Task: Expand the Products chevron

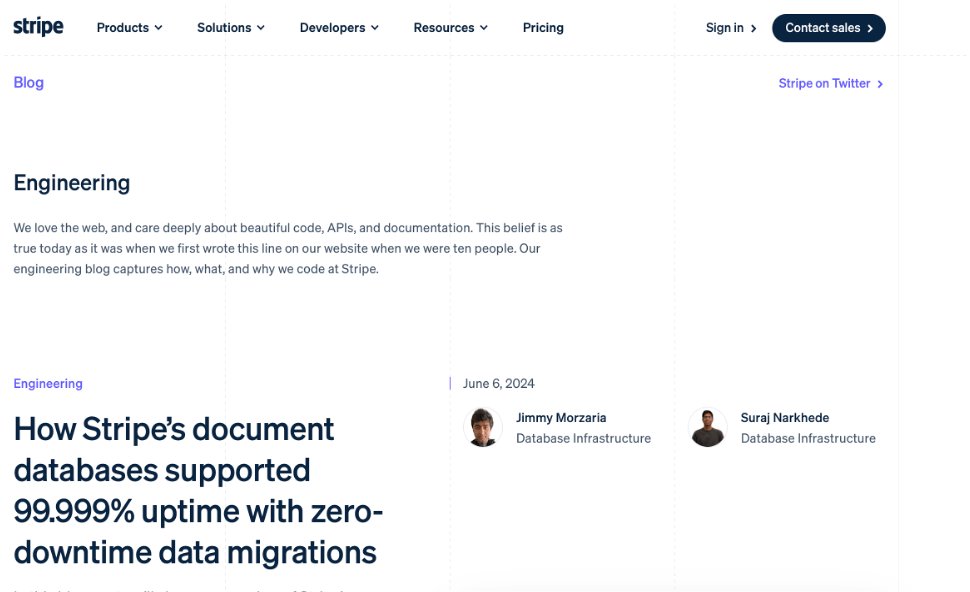Action: tap(158, 28)
